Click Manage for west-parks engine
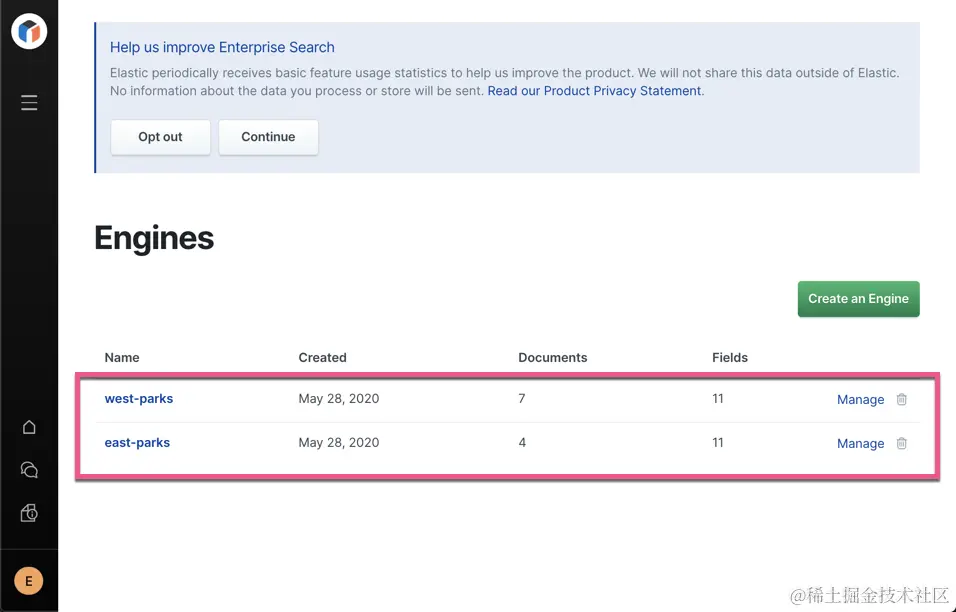Screen dimensions: 956x612 (860, 400)
